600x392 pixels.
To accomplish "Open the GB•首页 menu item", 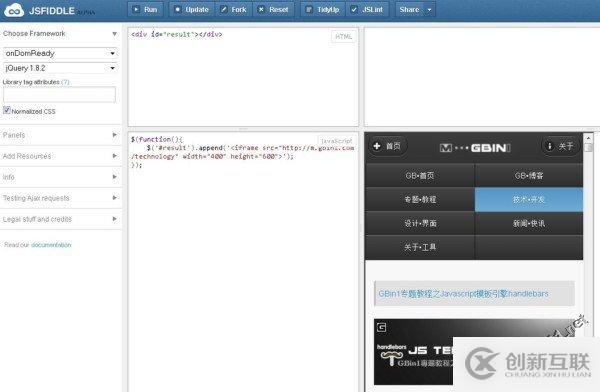I will coord(420,176).
